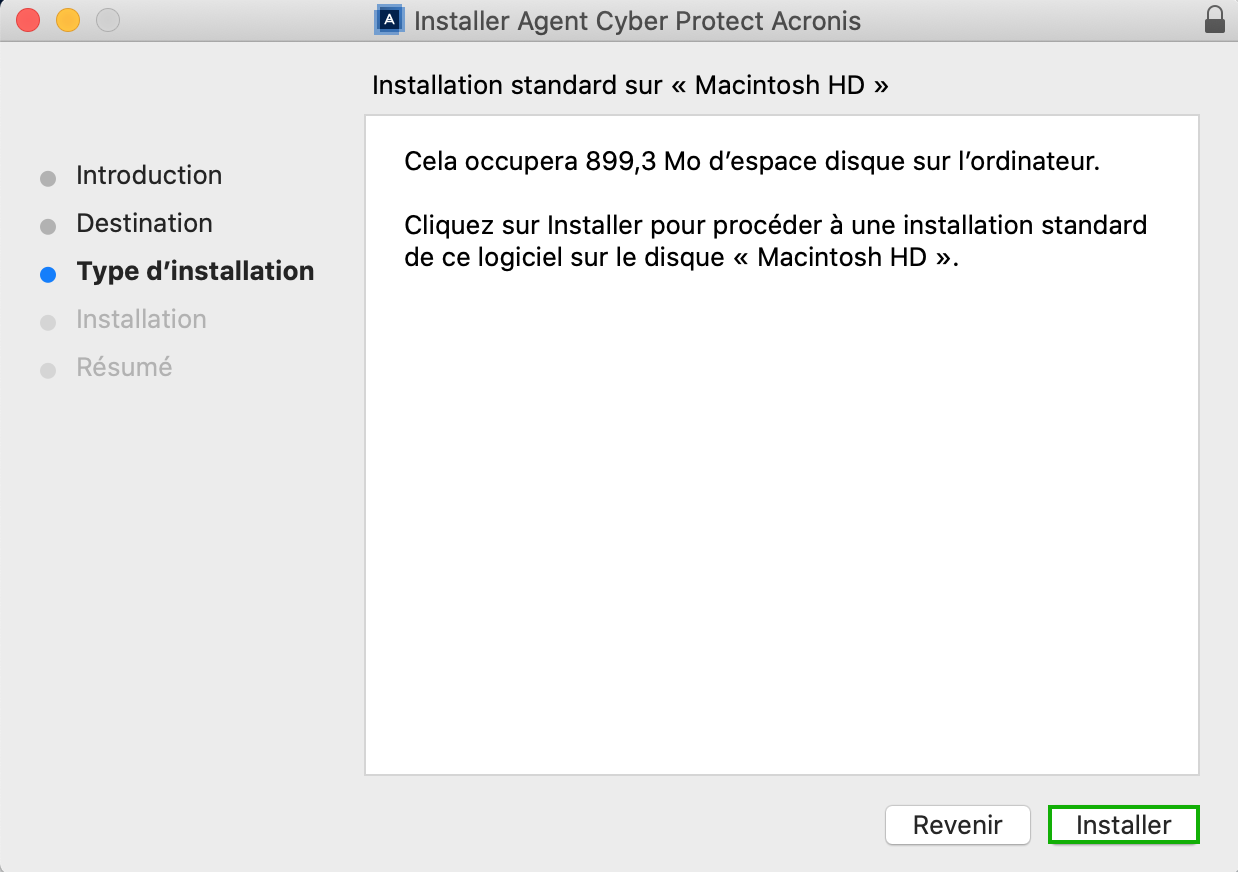Click the Installation standard heading
1238x872 pixels.
[630, 85]
